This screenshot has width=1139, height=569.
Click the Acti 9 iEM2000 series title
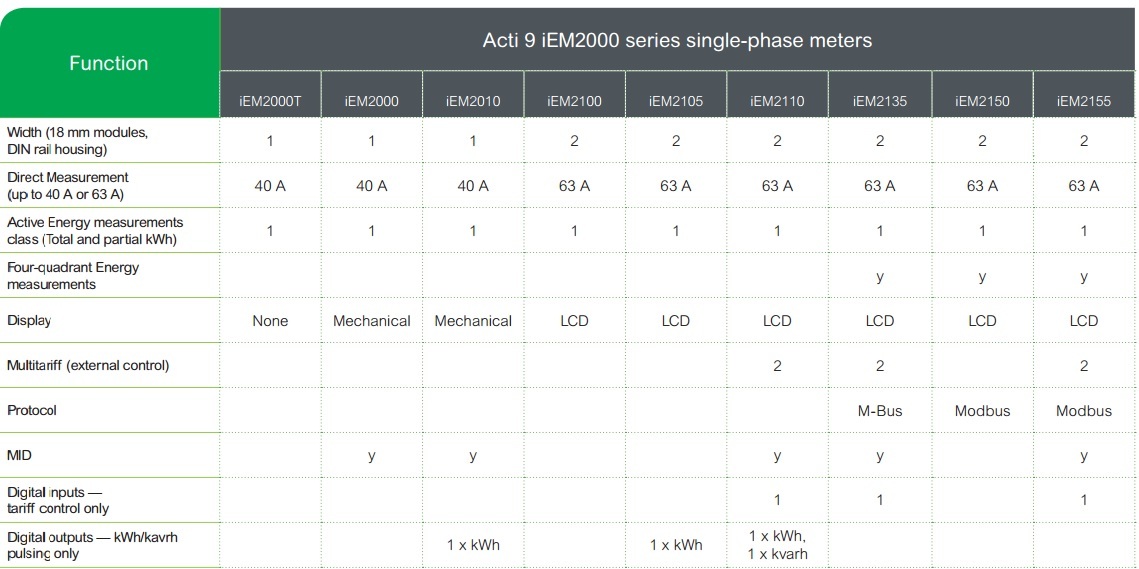coord(677,40)
